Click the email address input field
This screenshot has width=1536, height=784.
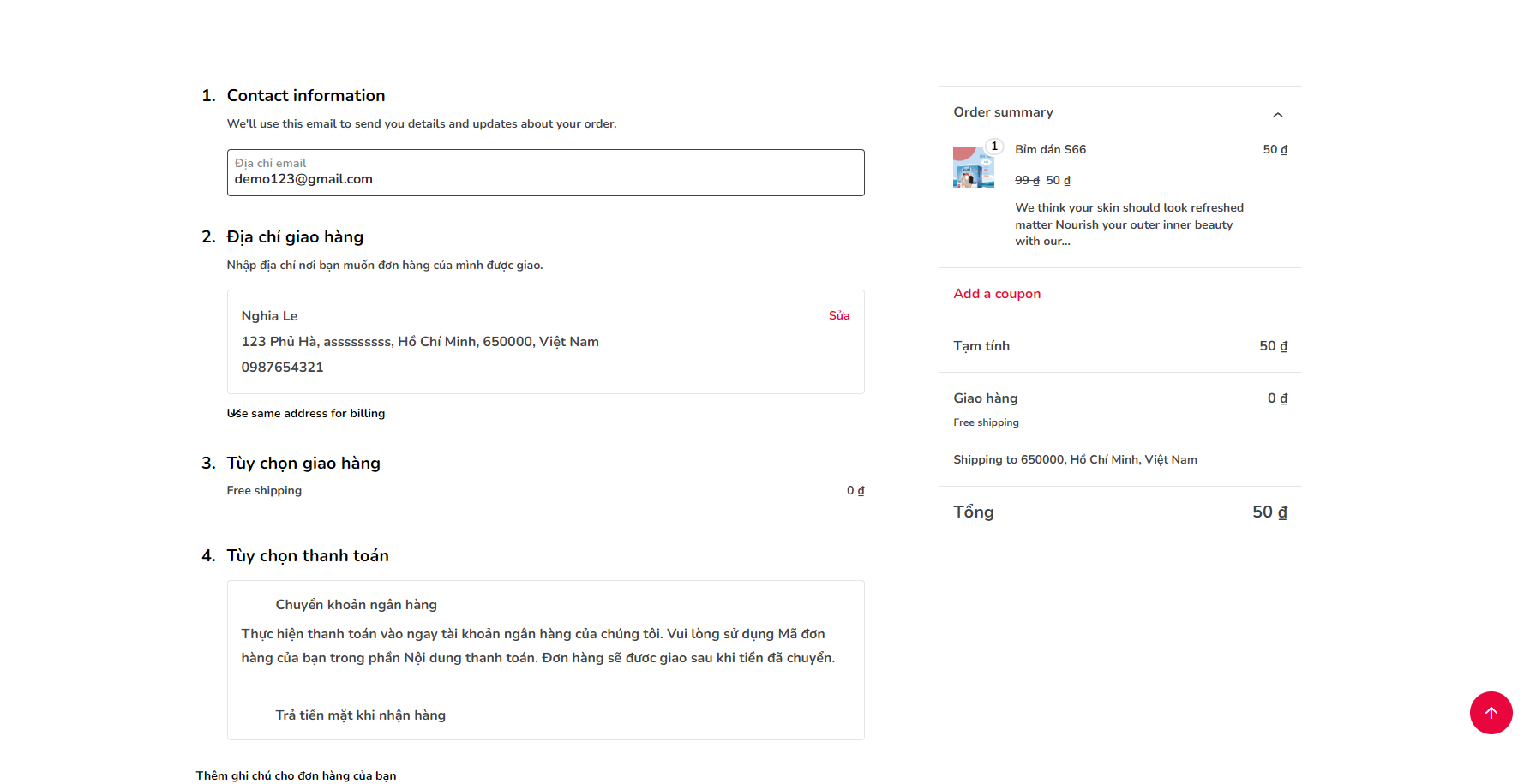click(x=545, y=172)
